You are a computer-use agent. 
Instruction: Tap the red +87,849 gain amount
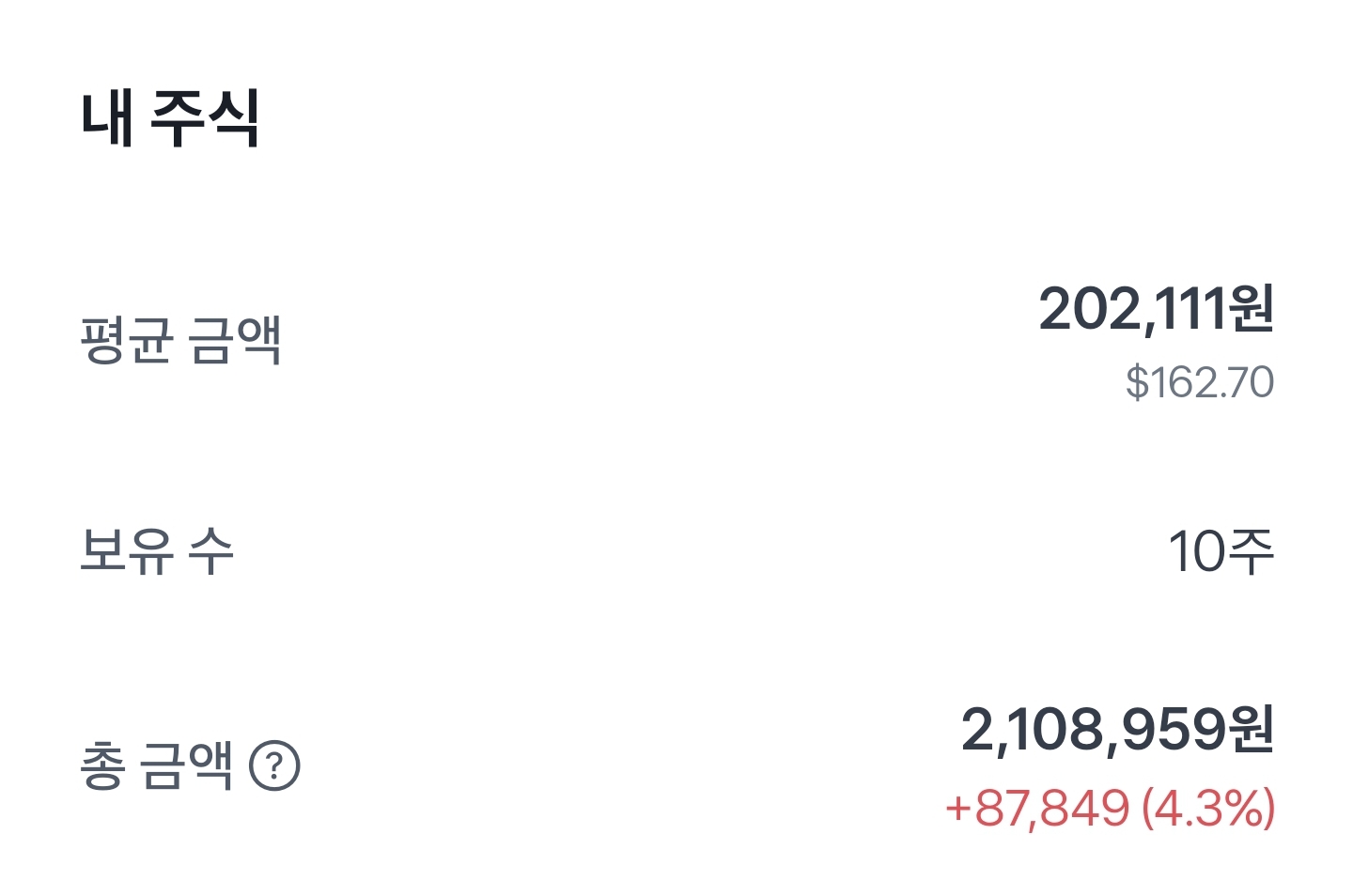[1037, 808]
